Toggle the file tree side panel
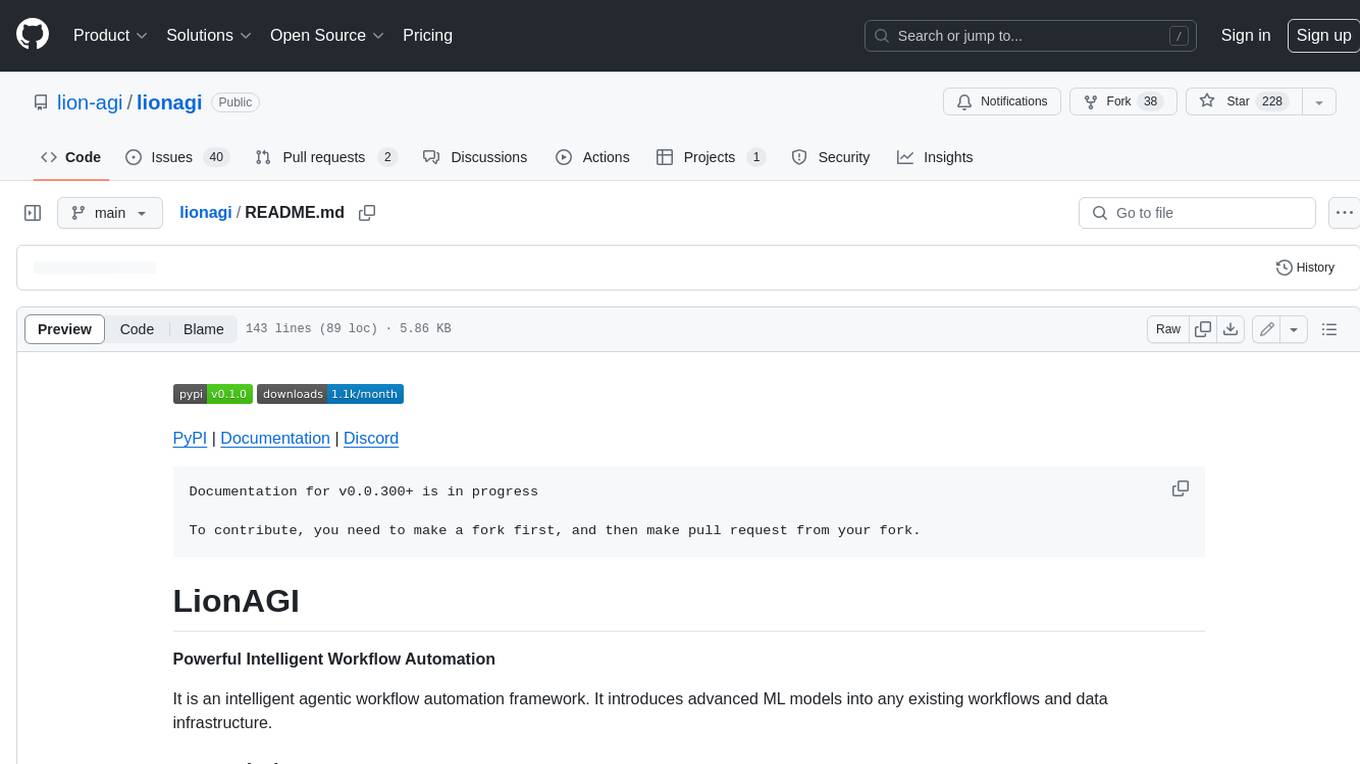Image resolution: width=1360 pixels, height=764 pixels. [x=33, y=213]
